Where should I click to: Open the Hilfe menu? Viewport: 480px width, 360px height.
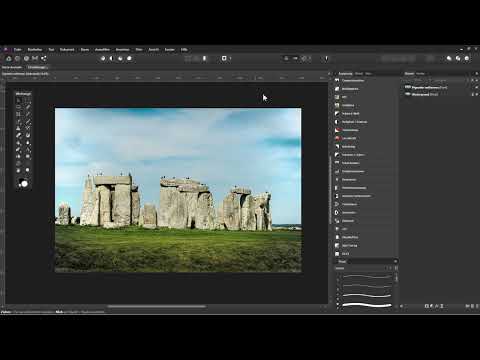pos(184,49)
